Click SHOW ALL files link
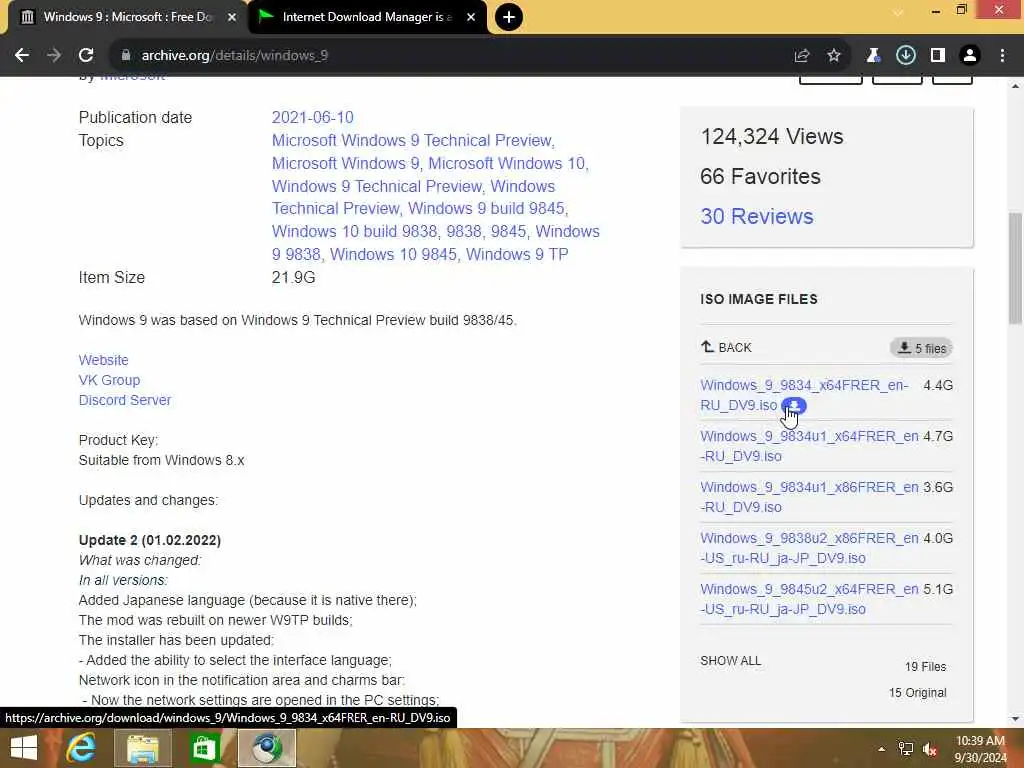 point(730,661)
